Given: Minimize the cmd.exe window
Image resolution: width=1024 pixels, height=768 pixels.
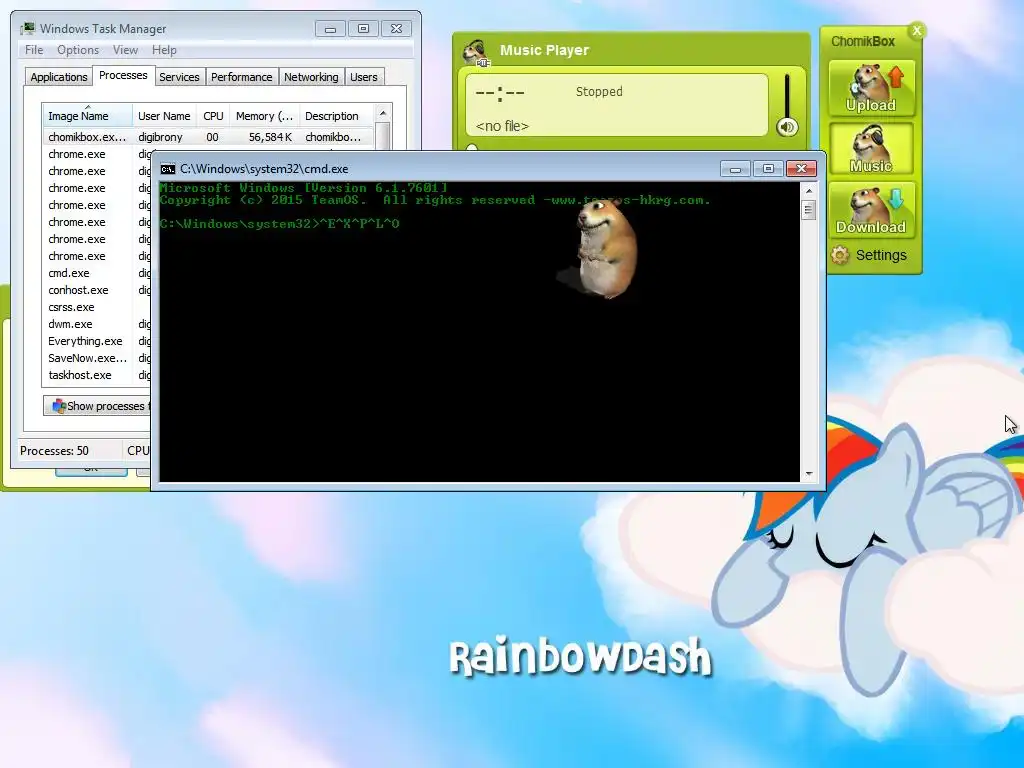Looking at the screenshot, I should pyautogui.click(x=735, y=169).
